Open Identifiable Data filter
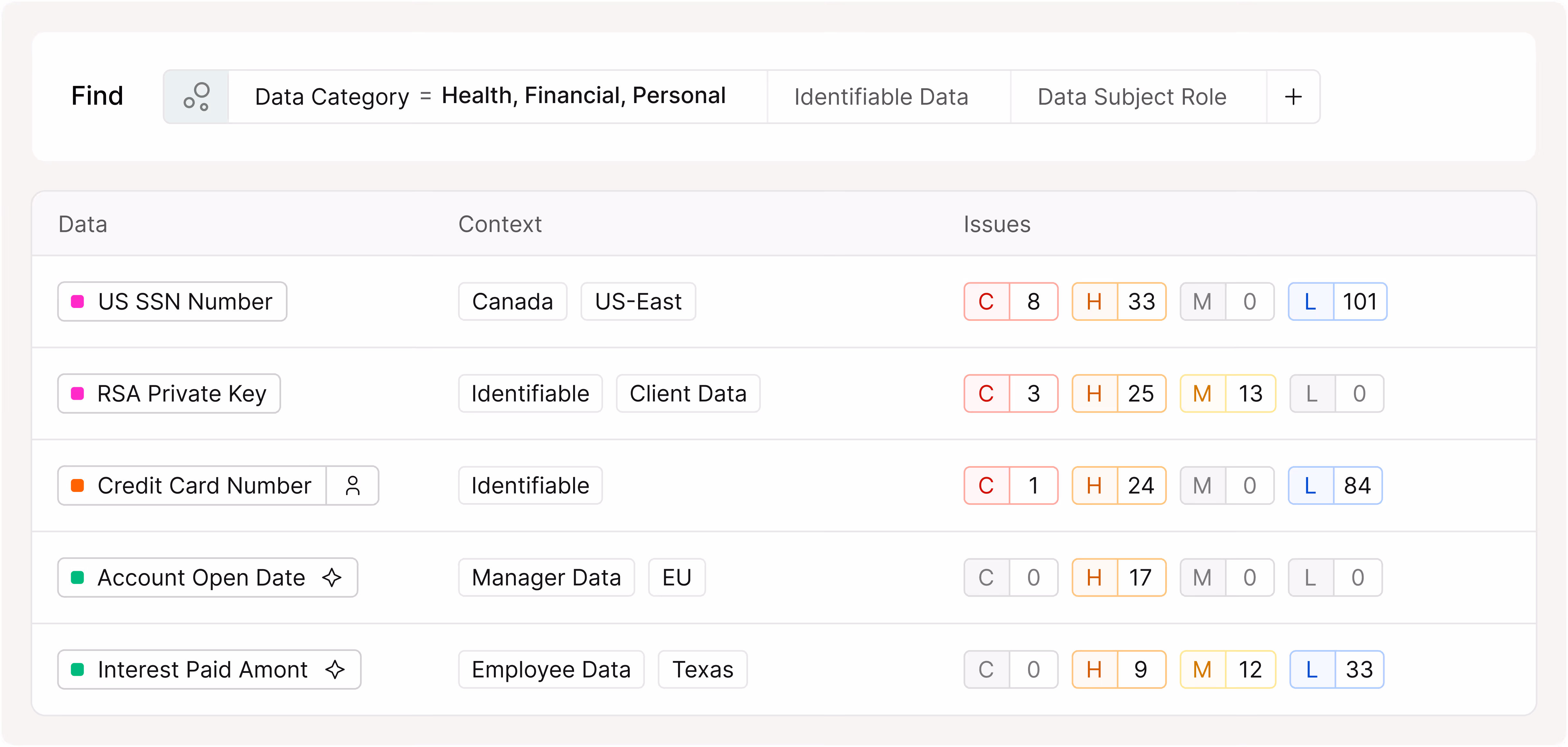The image size is (1568, 747). point(880,97)
